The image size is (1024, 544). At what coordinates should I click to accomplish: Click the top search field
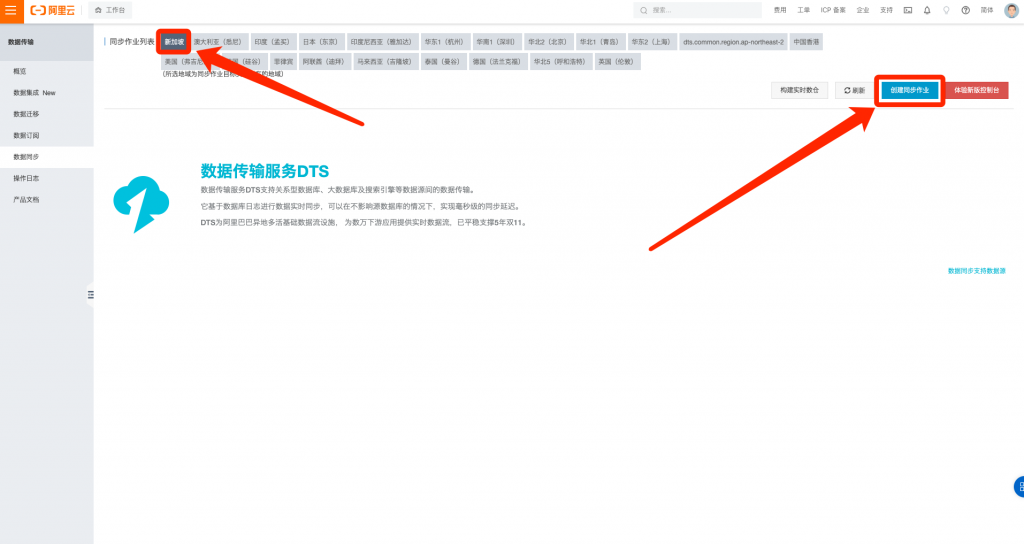pyautogui.click(x=697, y=10)
